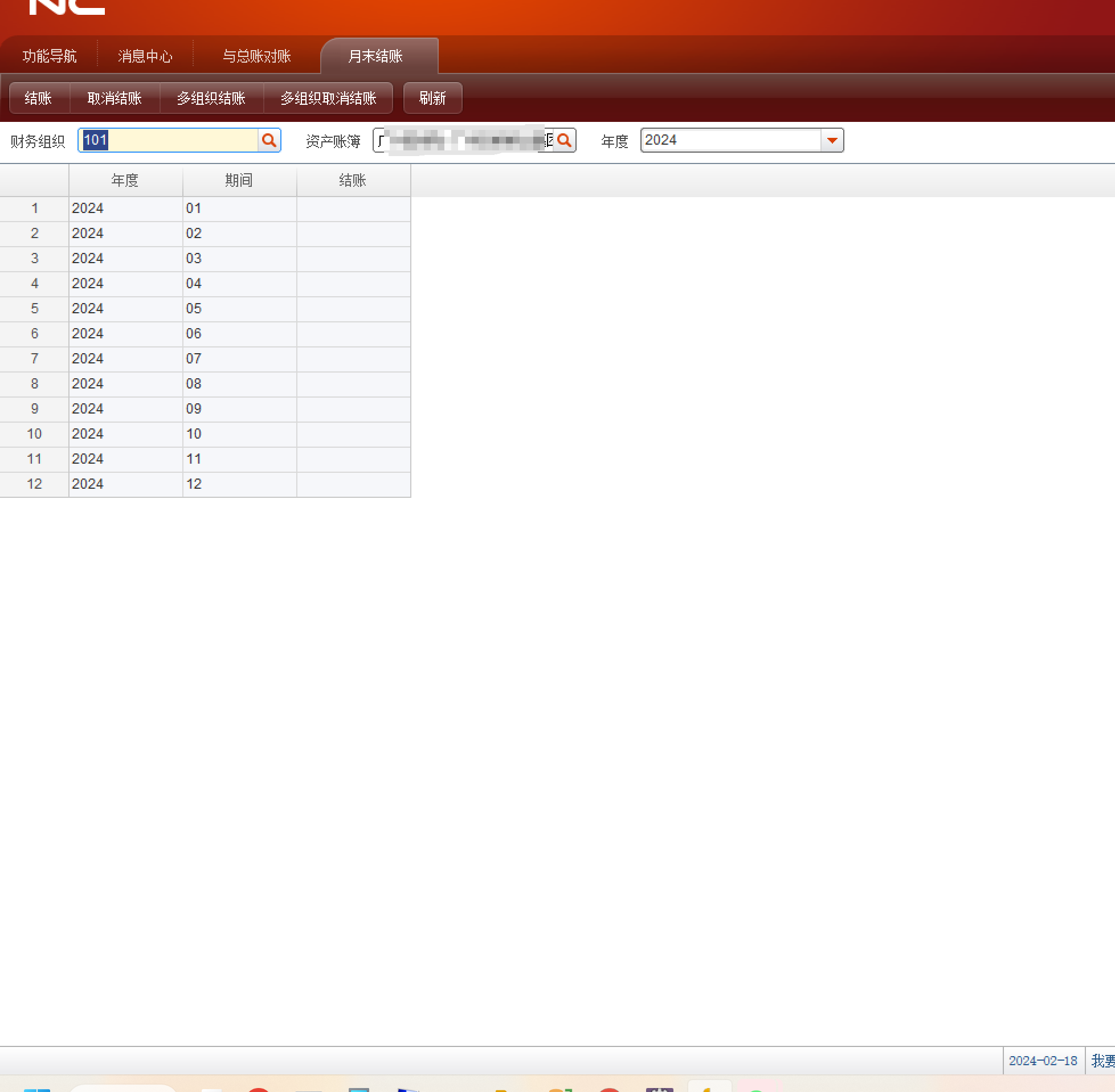Expand the 年度 2024 dropdown arrow
This screenshot has width=1115, height=1092.
832,141
